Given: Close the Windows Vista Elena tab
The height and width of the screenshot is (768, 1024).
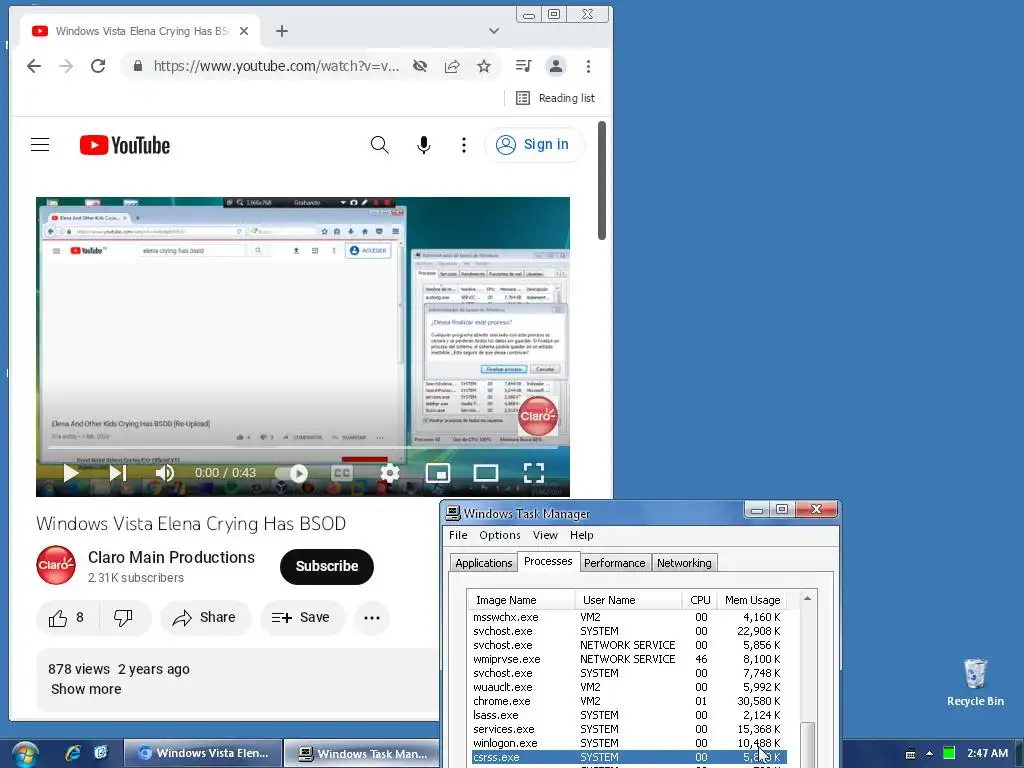Looking at the screenshot, I should [244, 31].
